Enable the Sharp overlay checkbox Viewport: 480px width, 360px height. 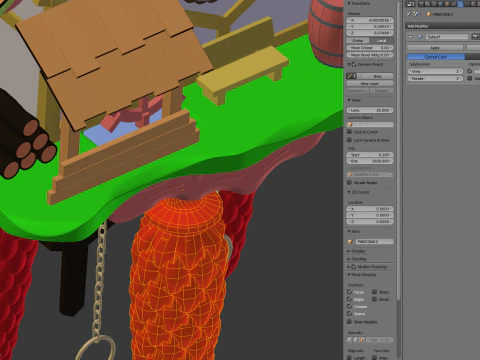click(x=375, y=292)
